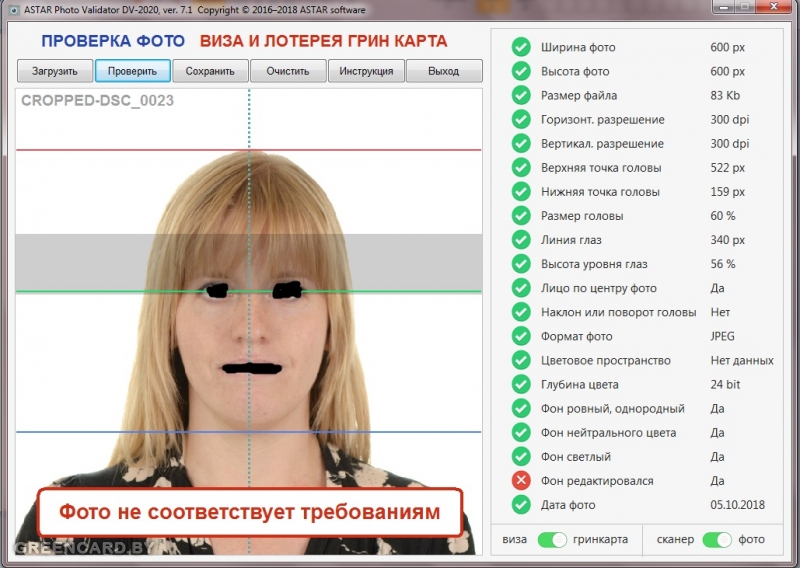Screen dimensions: 800x568
Task: Click the JPEG format value
Action: click(722, 336)
